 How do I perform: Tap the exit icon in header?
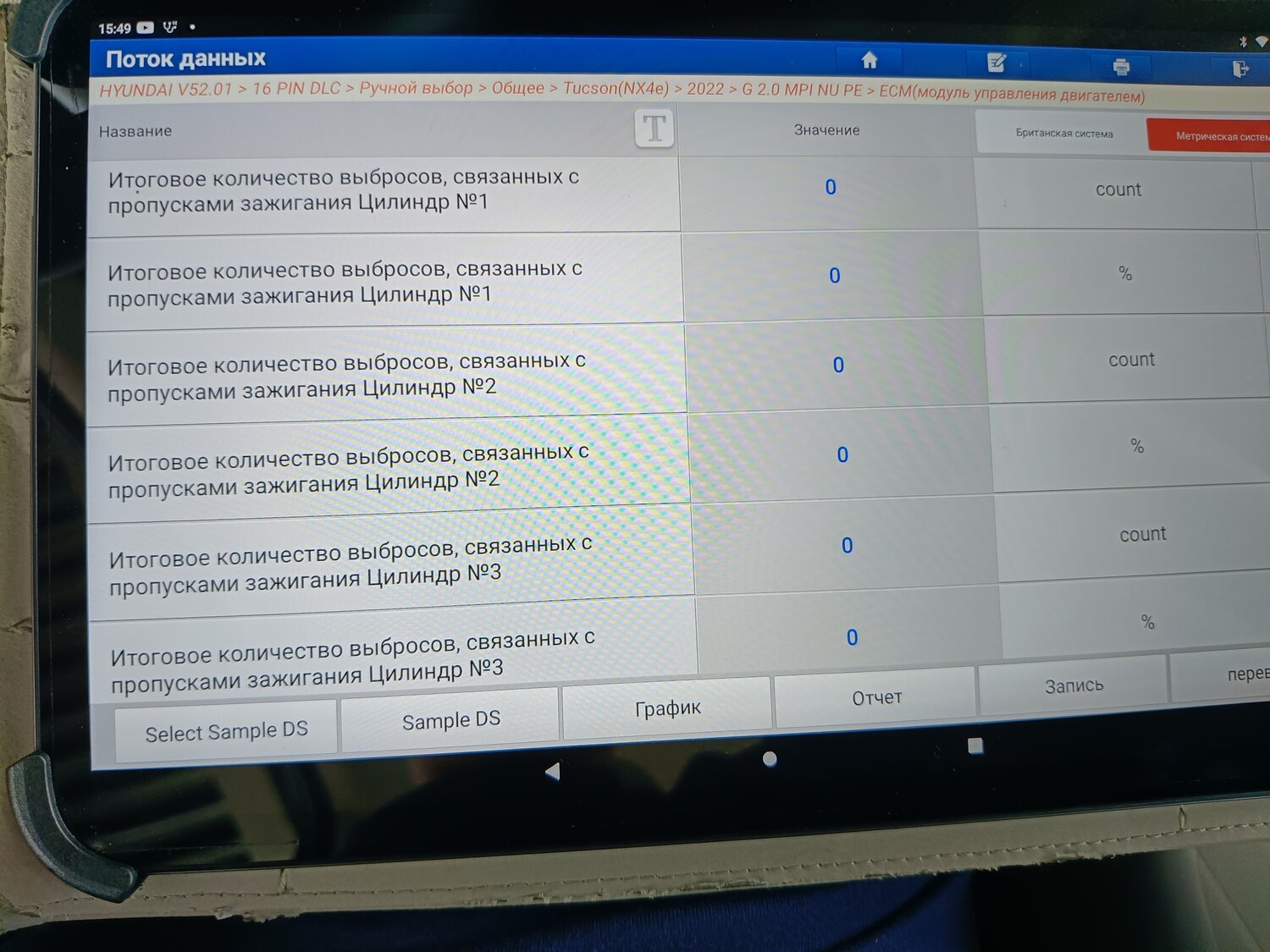1240,69
